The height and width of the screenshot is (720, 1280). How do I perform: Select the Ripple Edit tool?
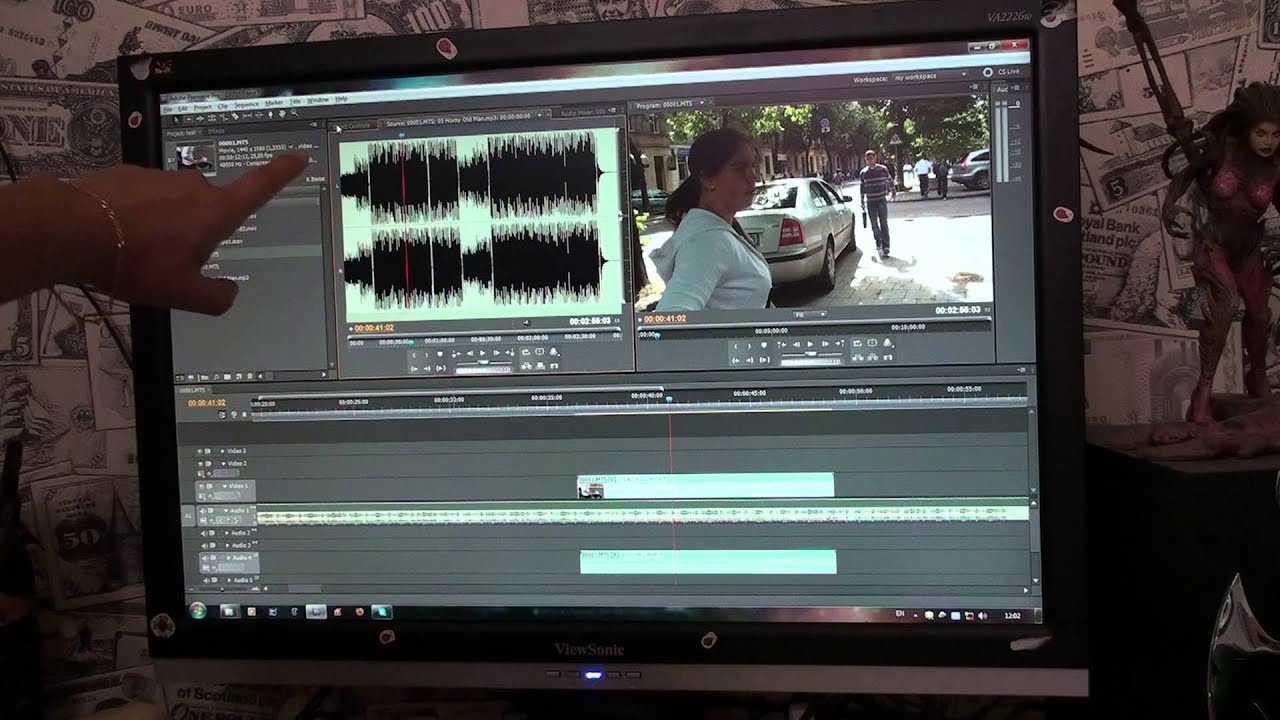(x=200, y=118)
